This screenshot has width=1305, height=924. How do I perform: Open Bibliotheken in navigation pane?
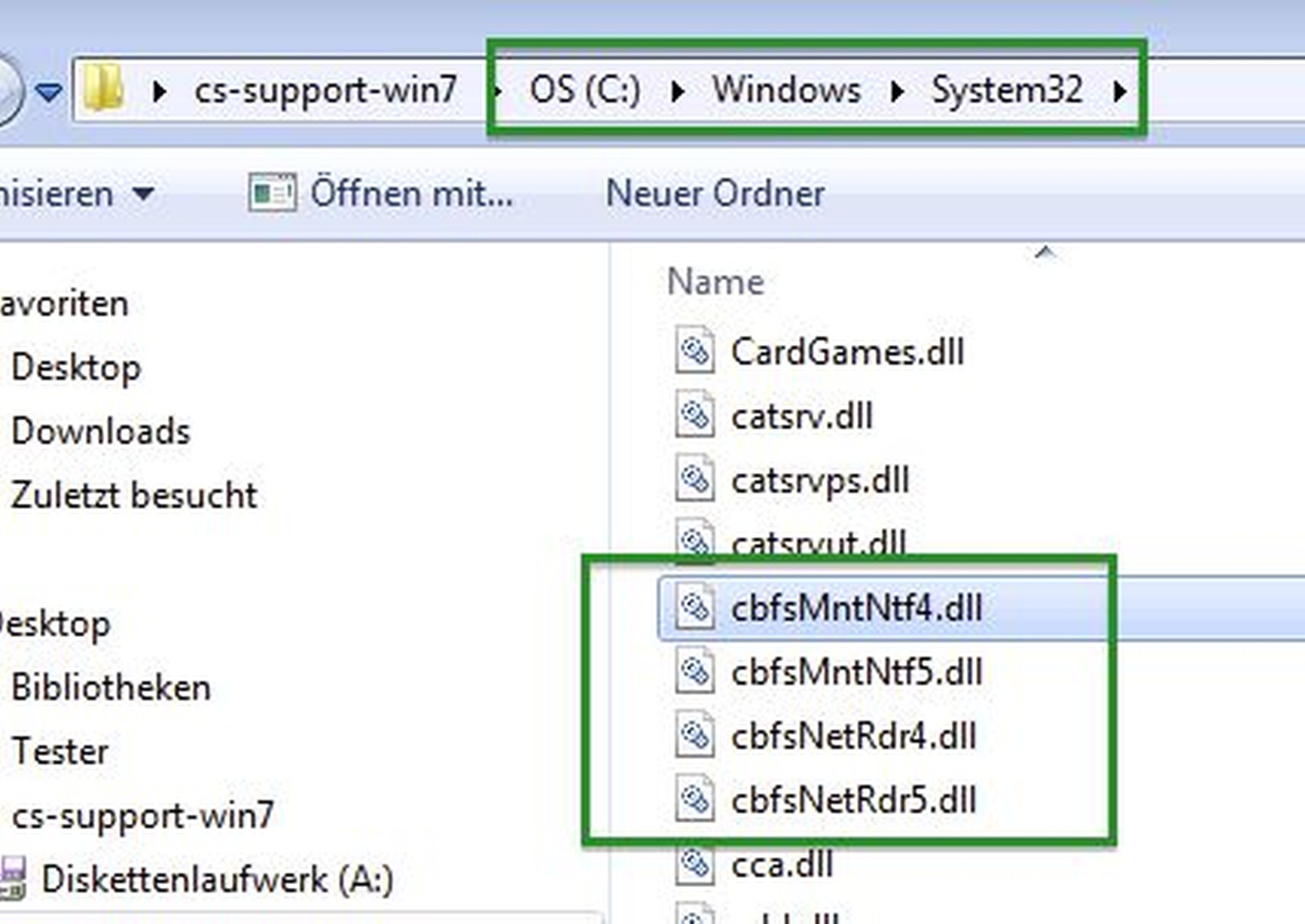[111, 688]
